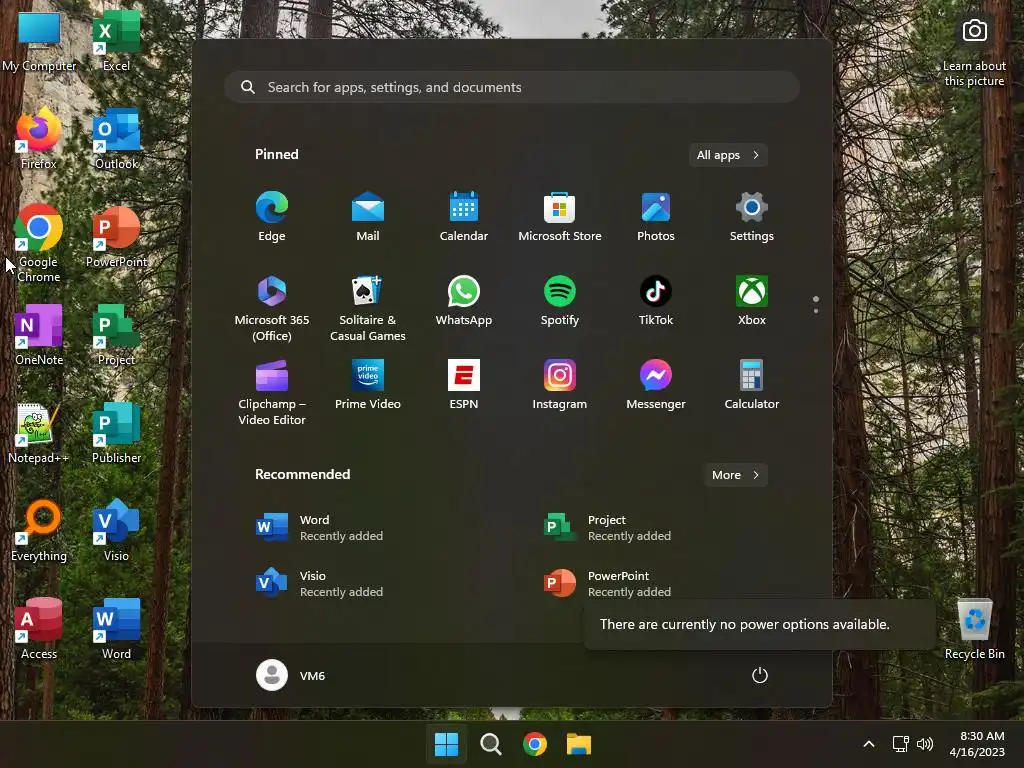Go to next pinned apps page dots

[x=816, y=304]
